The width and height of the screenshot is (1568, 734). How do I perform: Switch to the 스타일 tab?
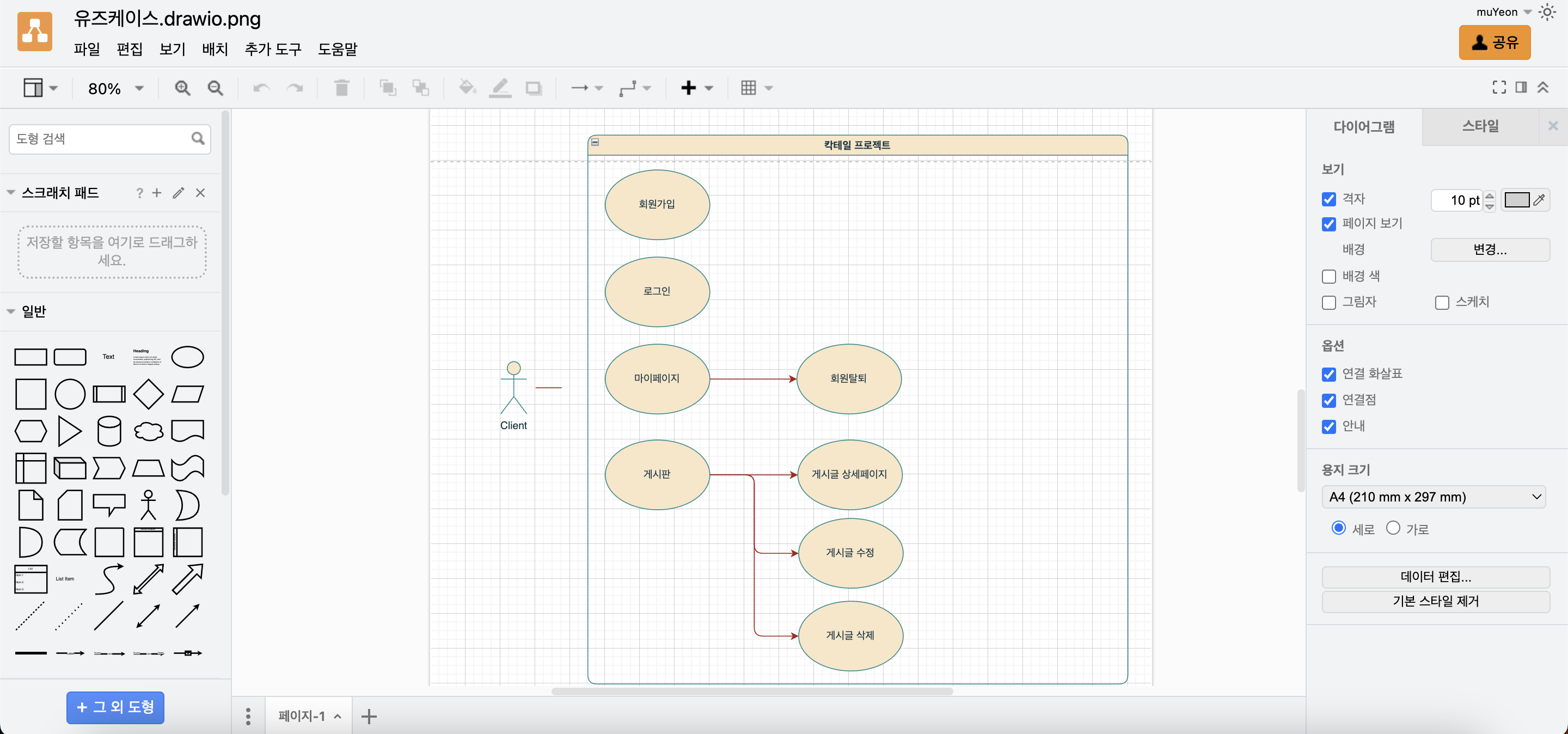1480,126
